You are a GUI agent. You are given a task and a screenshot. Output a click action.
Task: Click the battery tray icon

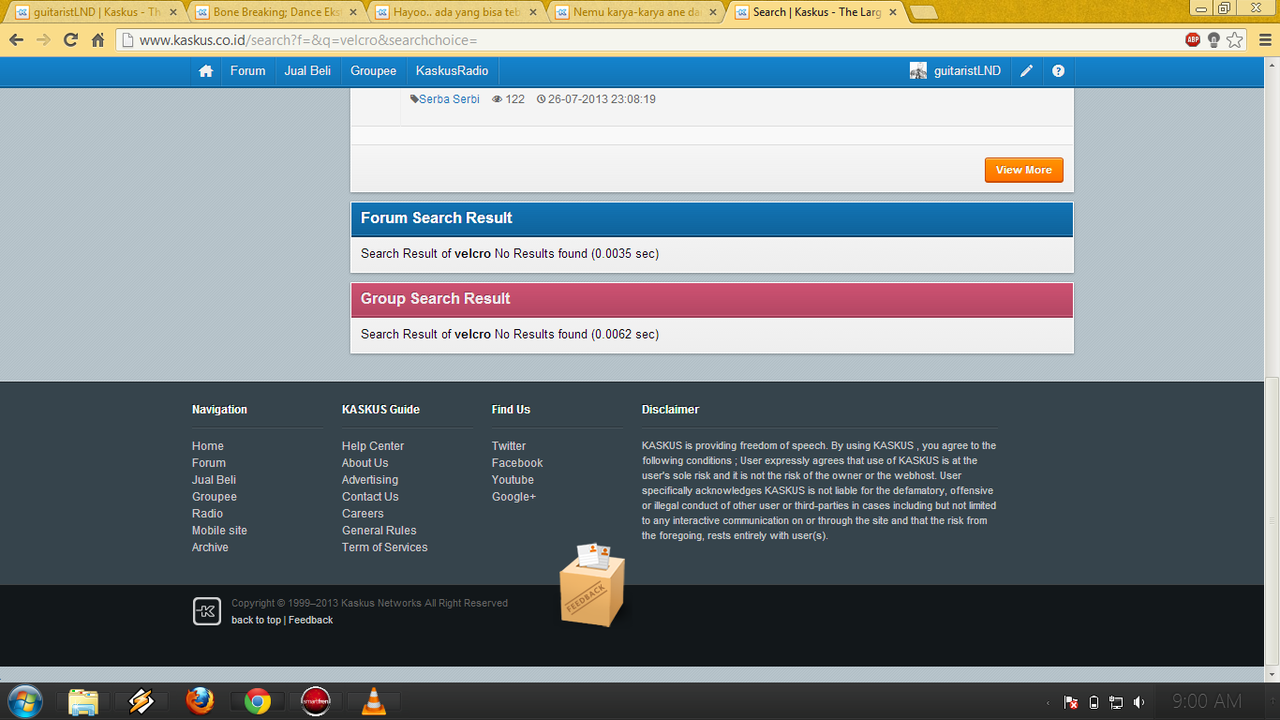(x=1094, y=702)
